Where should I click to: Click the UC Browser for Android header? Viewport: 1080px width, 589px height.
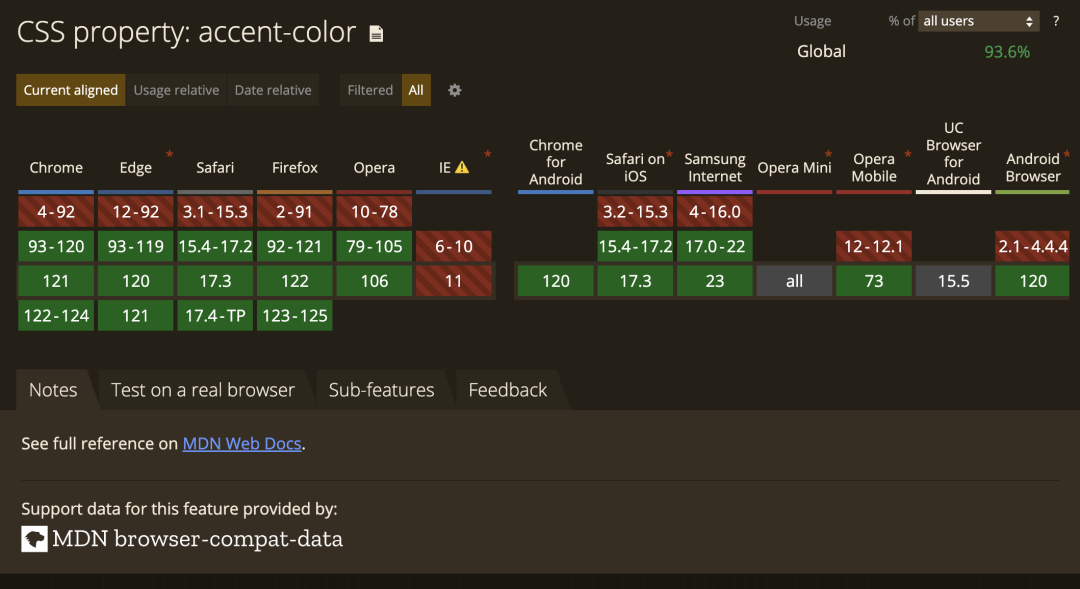tap(953, 154)
